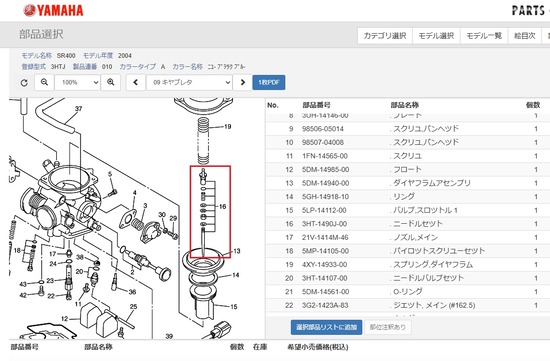This screenshot has height=361, width=550.
Task: Click callout number 39 in diagram
Action: coord(169,336)
